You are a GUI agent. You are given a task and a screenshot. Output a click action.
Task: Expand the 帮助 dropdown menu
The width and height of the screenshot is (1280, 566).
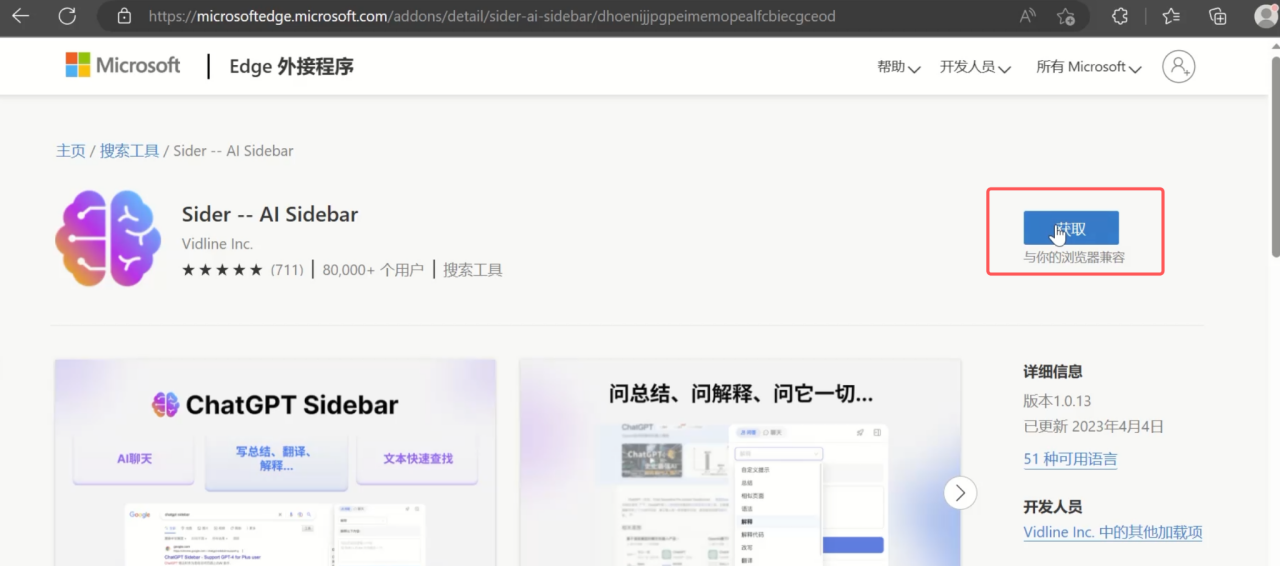tap(898, 67)
